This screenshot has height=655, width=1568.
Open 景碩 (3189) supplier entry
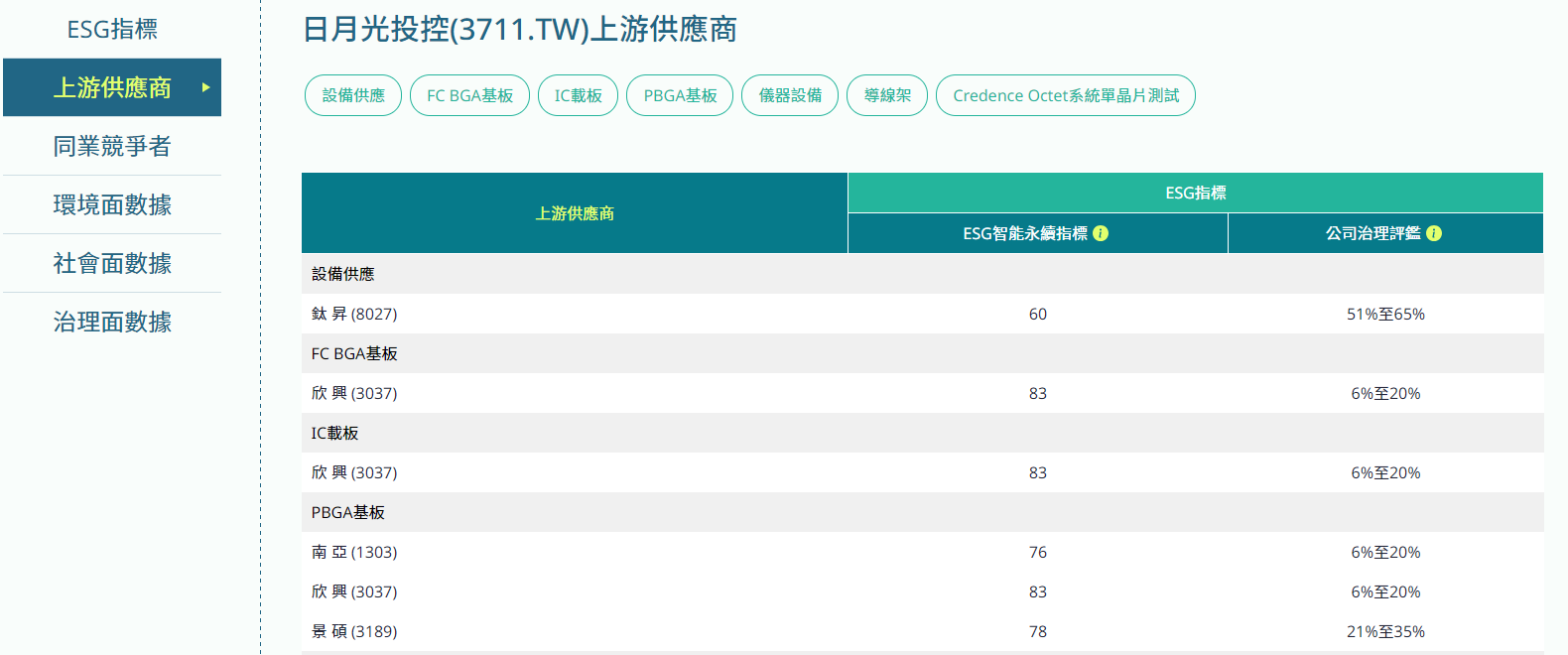(x=354, y=631)
